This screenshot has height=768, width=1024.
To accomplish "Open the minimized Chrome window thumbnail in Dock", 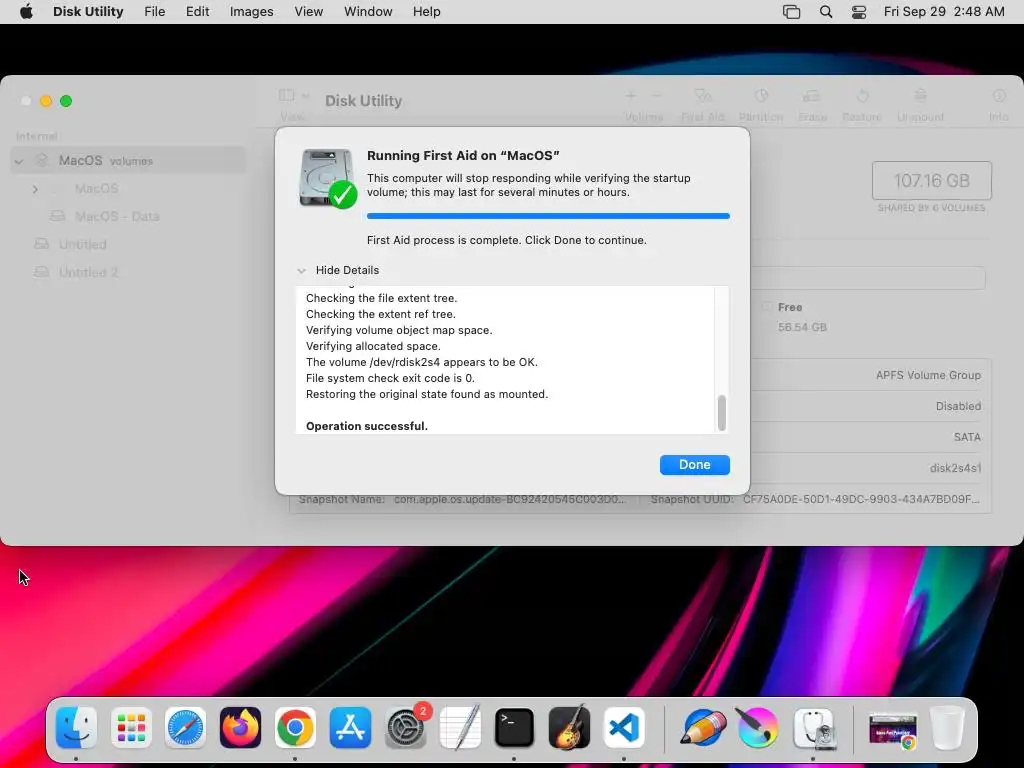I will [892, 730].
